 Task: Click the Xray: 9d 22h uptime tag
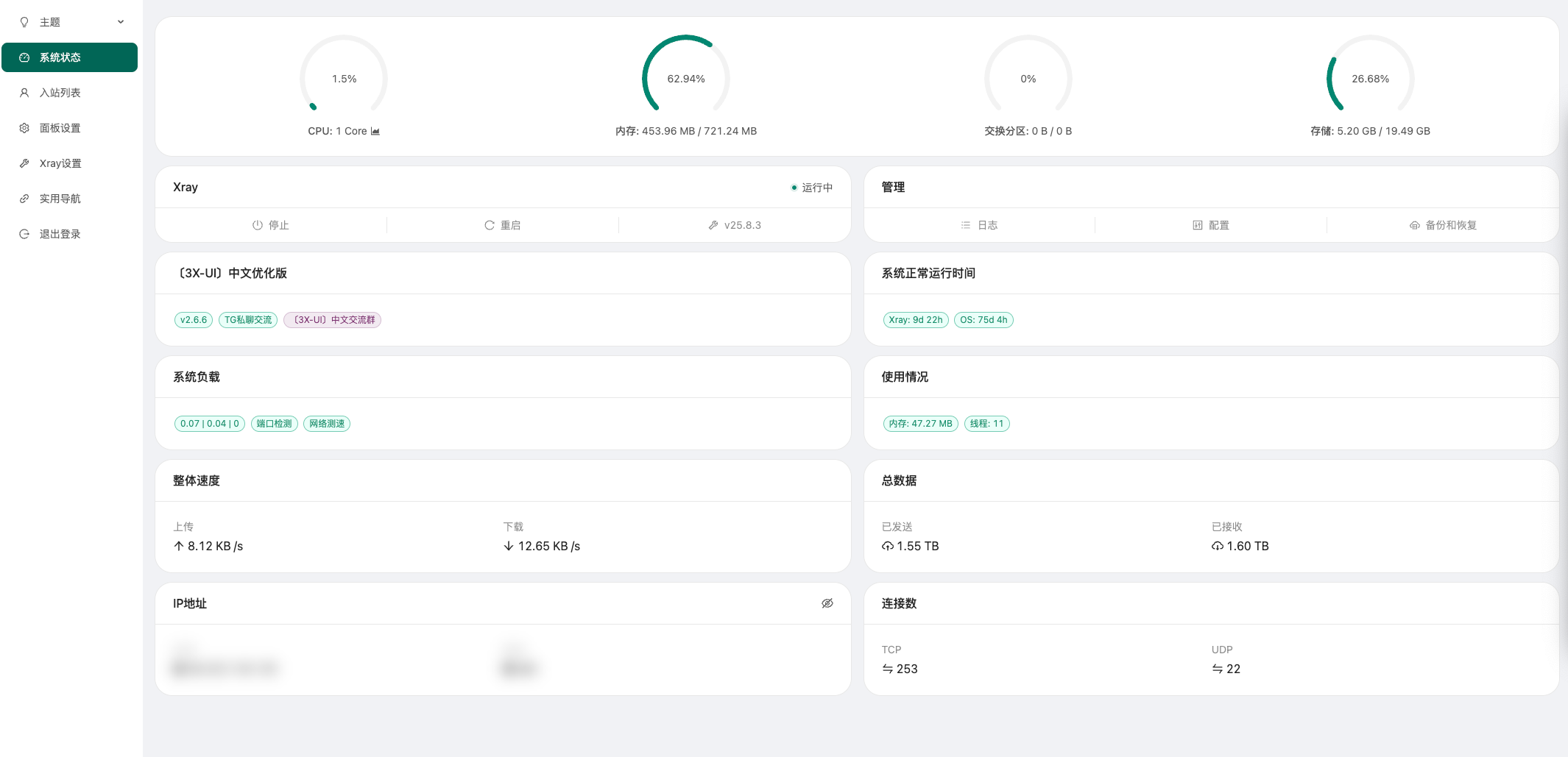click(915, 320)
